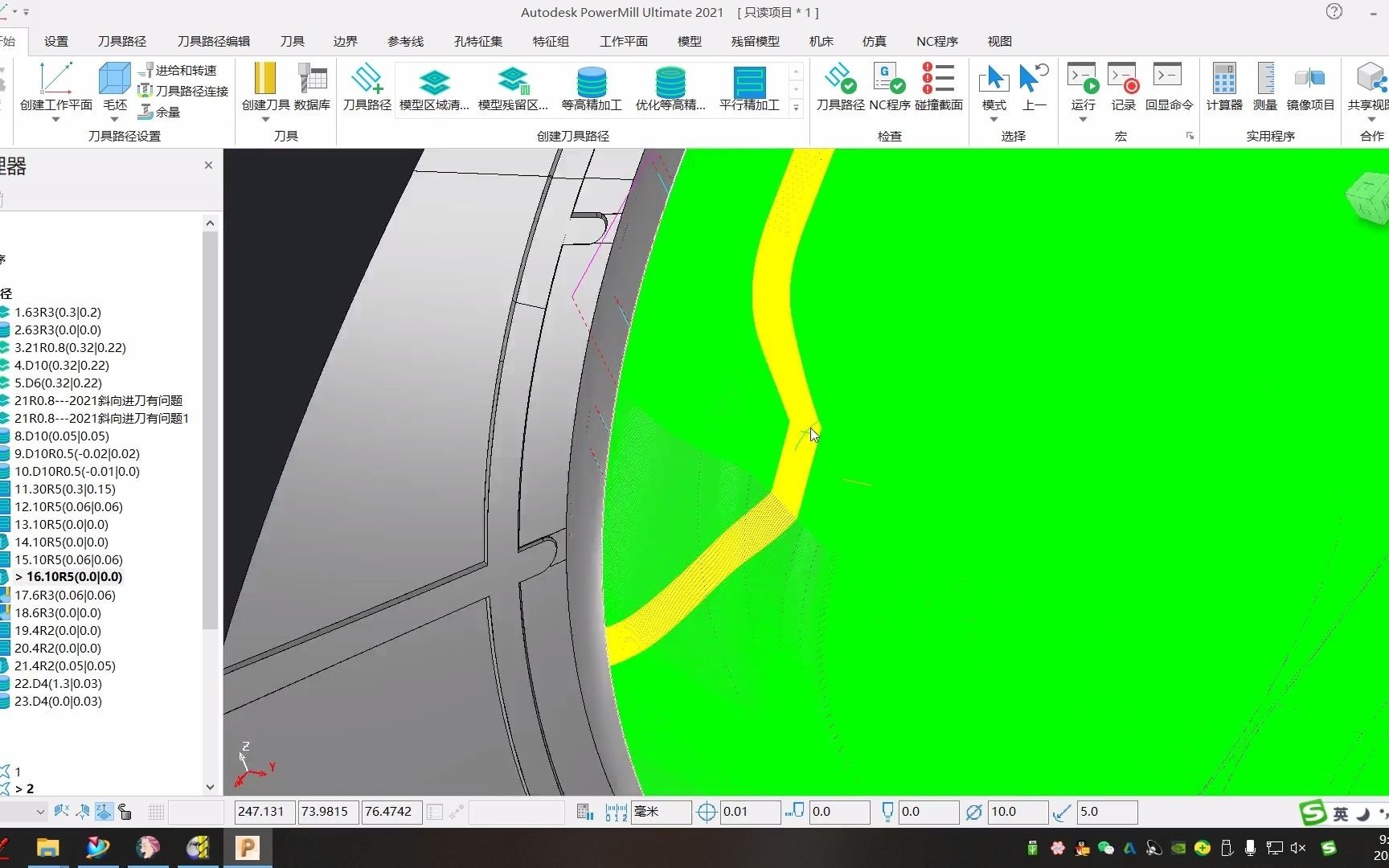Image resolution: width=1389 pixels, height=868 pixels.
Task: Activate toolpath 12.10R5(0.06|0.06) in the tree
Action: point(68,506)
